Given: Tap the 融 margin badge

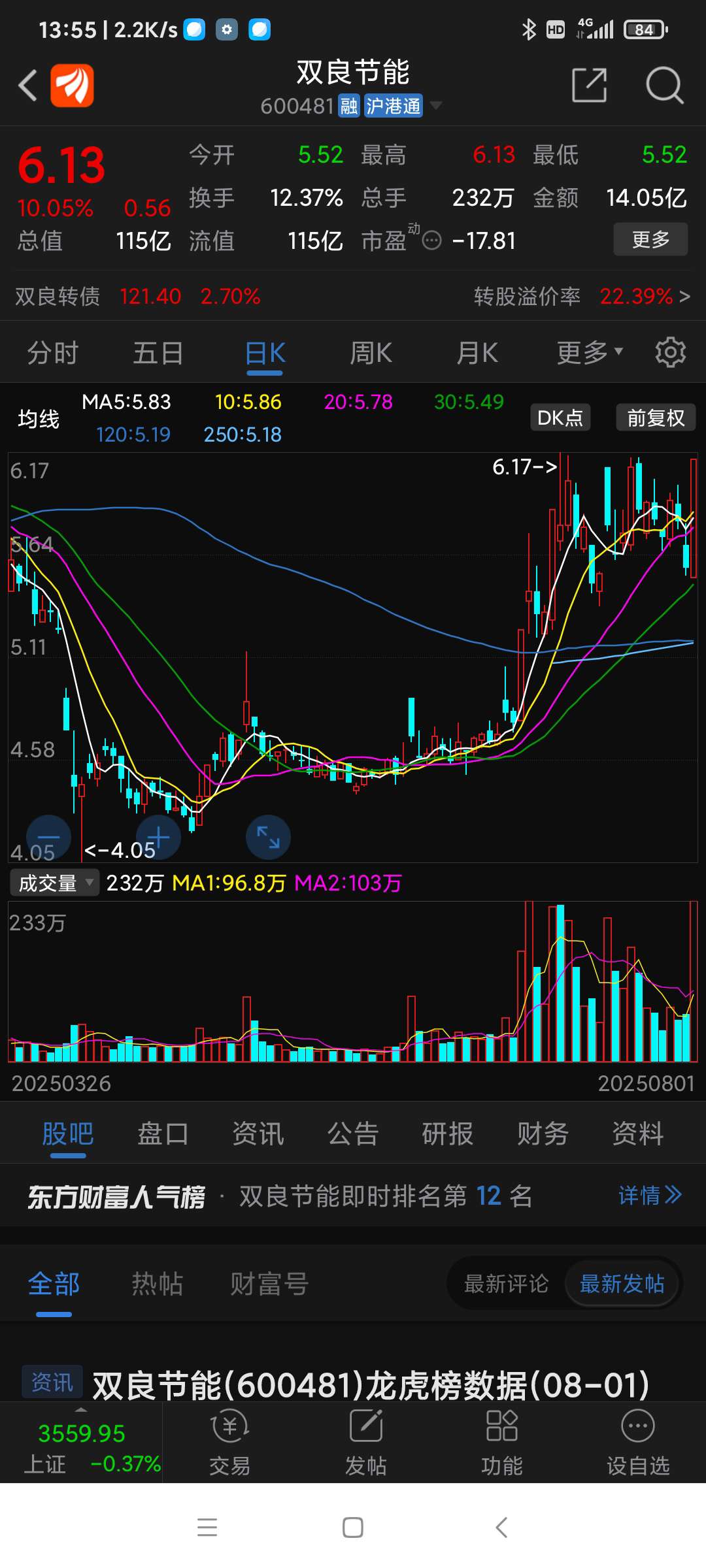Looking at the screenshot, I should (349, 106).
